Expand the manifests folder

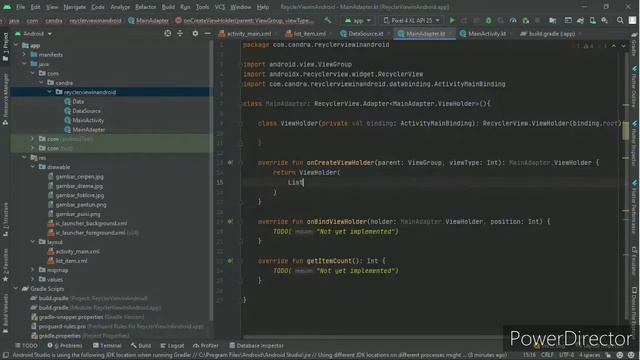24,55
